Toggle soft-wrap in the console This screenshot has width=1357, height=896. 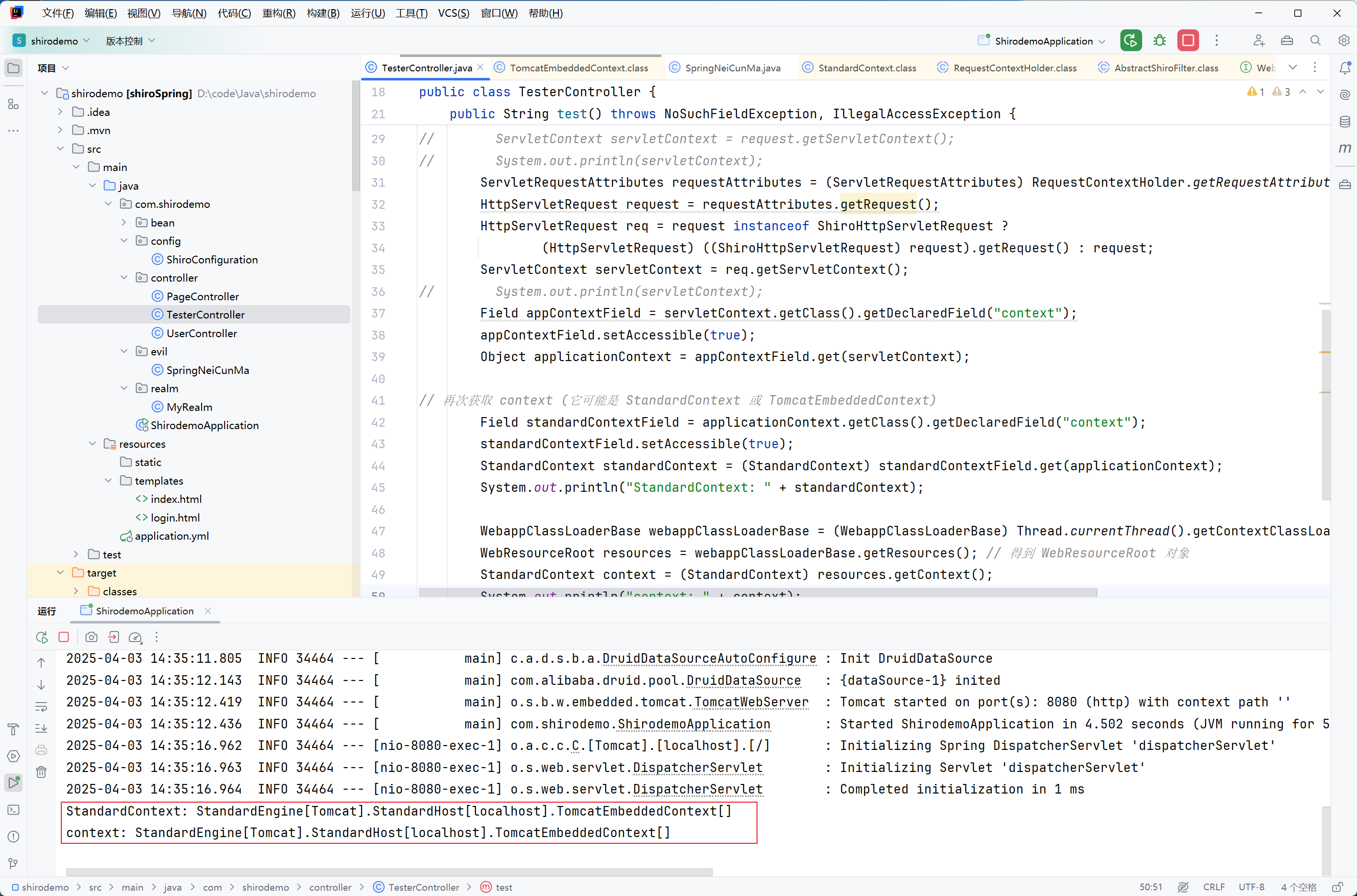(x=41, y=707)
